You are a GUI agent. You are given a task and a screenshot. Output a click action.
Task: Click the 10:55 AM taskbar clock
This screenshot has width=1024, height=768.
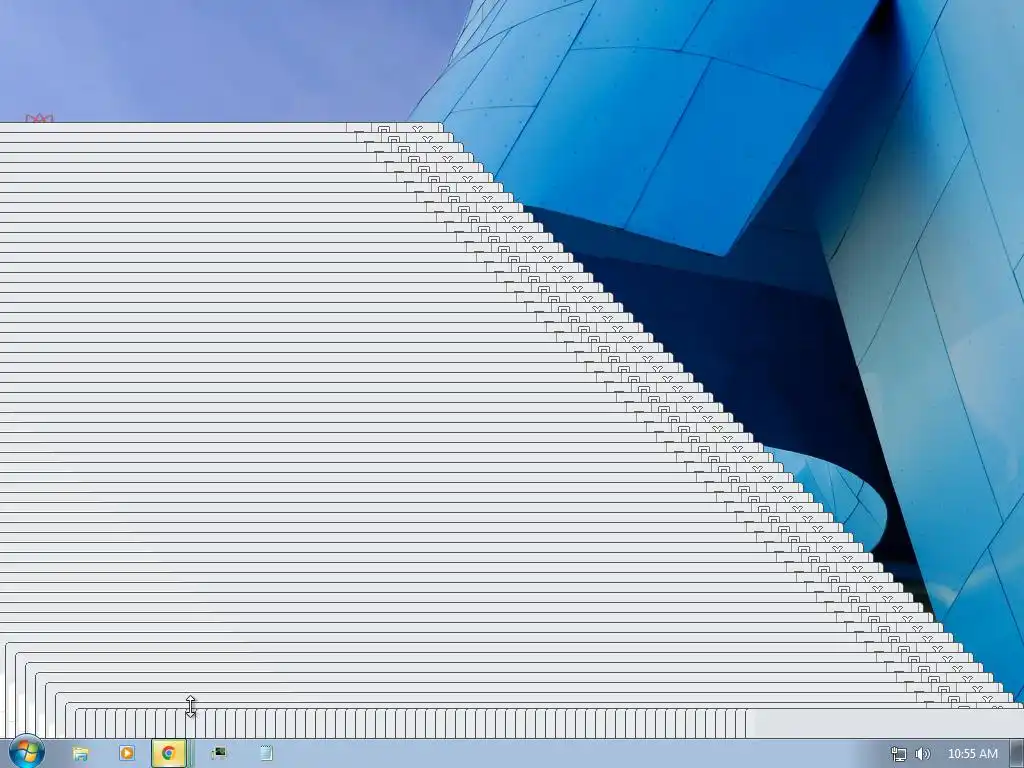click(x=972, y=754)
